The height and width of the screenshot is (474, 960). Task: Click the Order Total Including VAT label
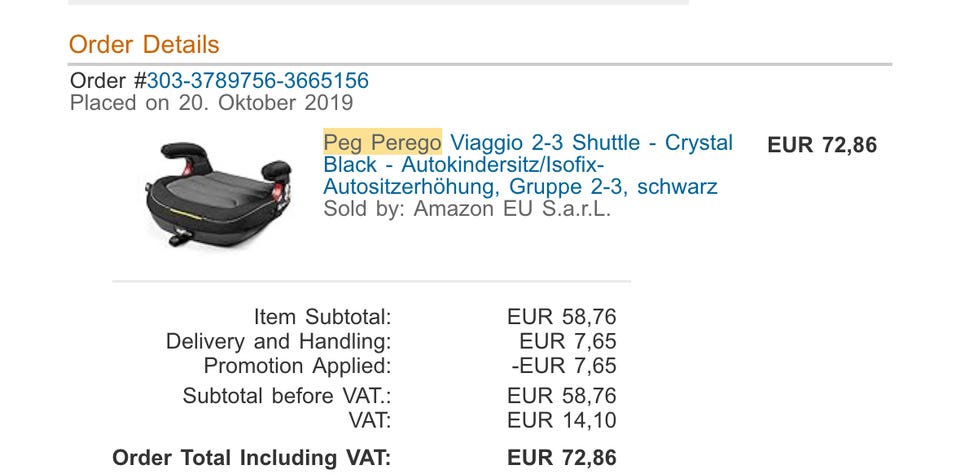tap(251, 458)
